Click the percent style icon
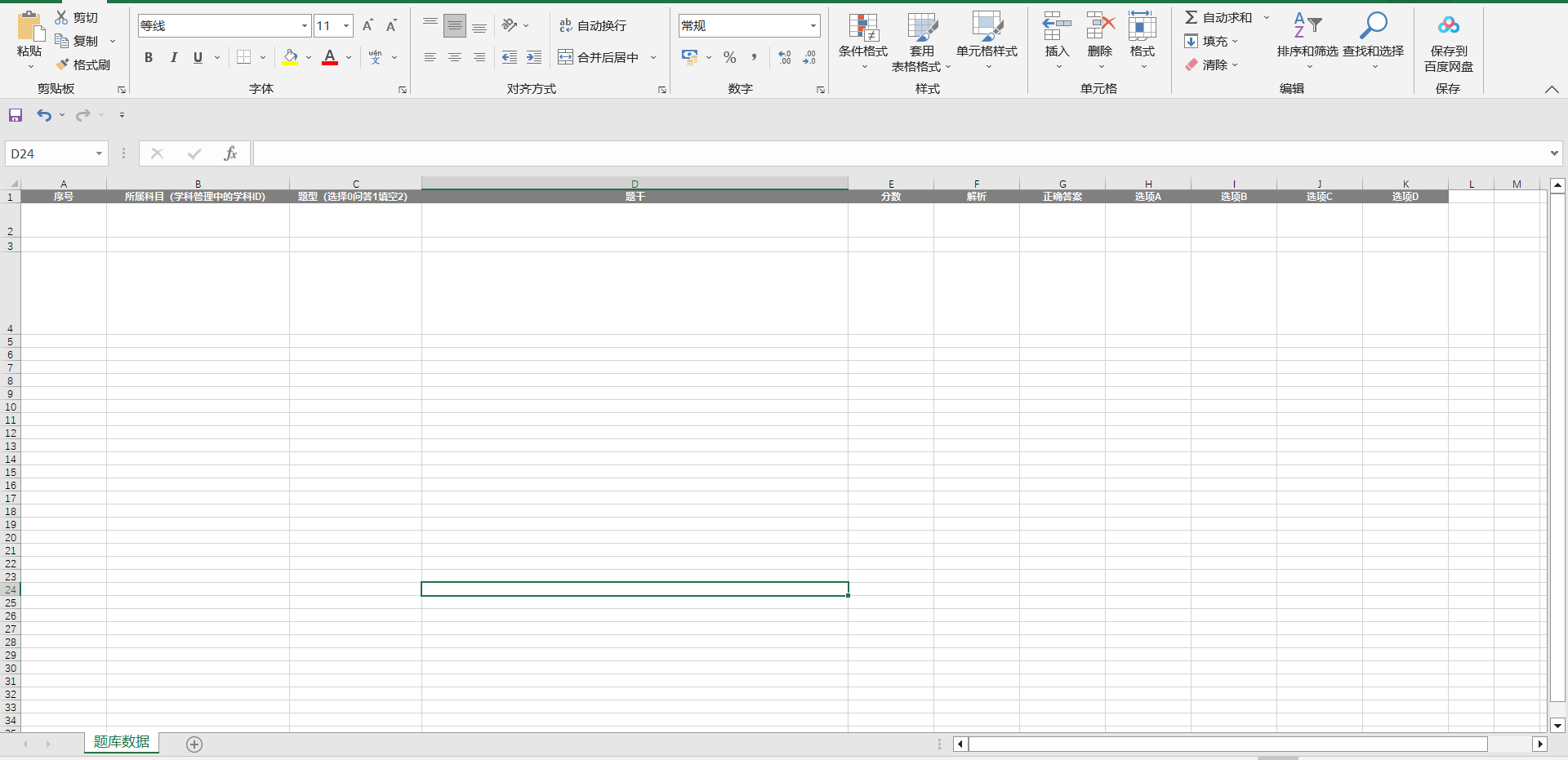This screenshot has width=1568, height=760. point(729,57)
